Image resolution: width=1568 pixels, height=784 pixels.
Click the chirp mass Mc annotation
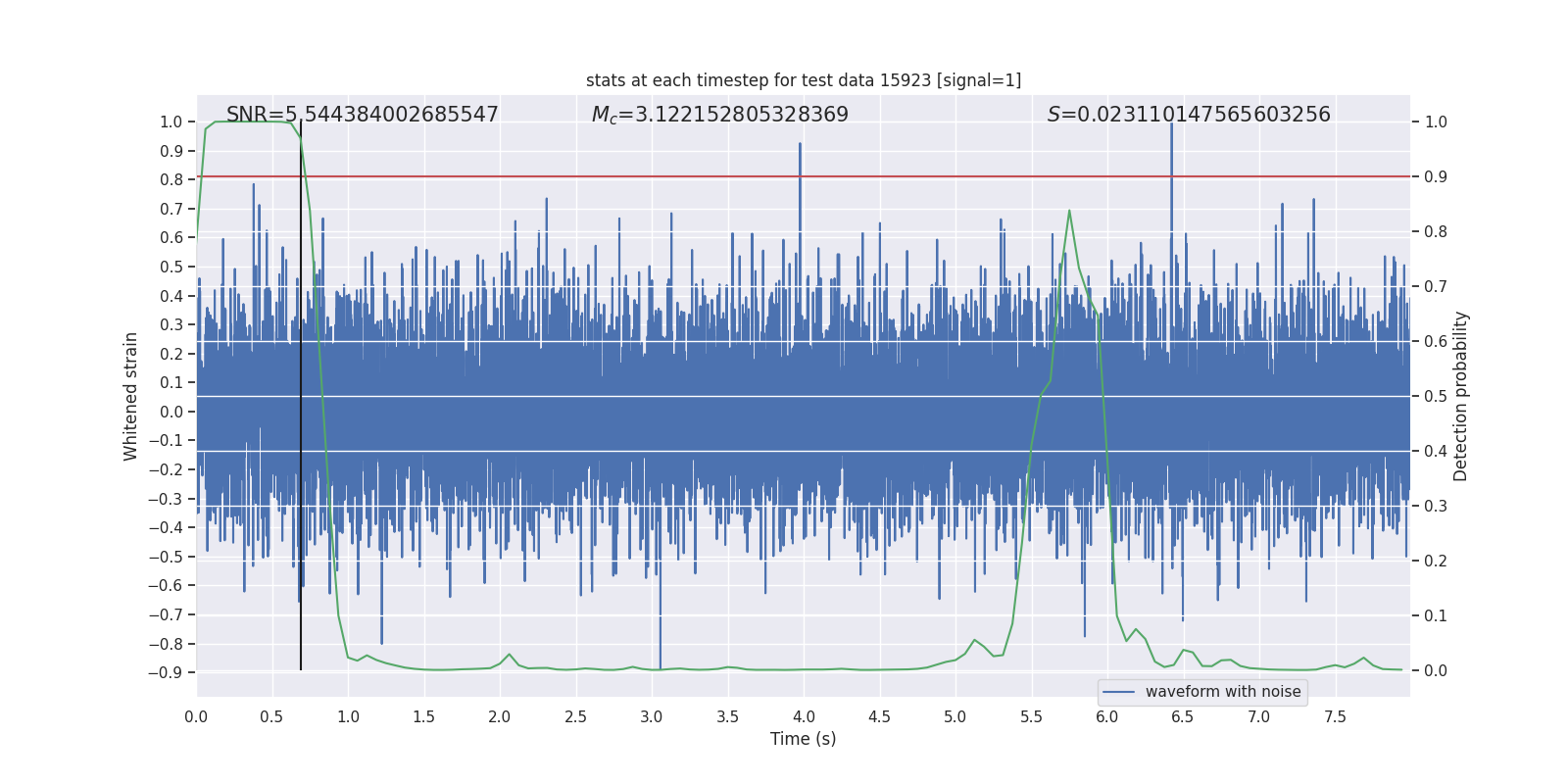[719, 115]
